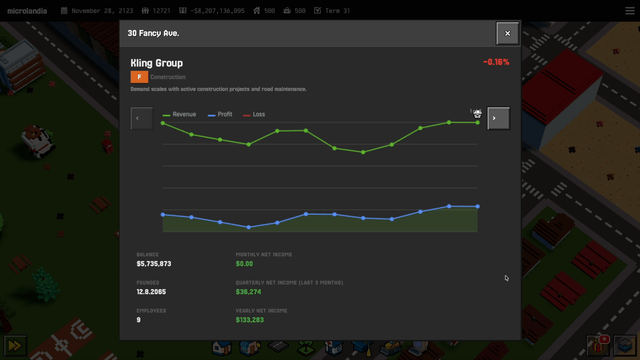Click the housing home icon in top bar
This screenshot has height=360, width=640.
[x=257, y=11]
